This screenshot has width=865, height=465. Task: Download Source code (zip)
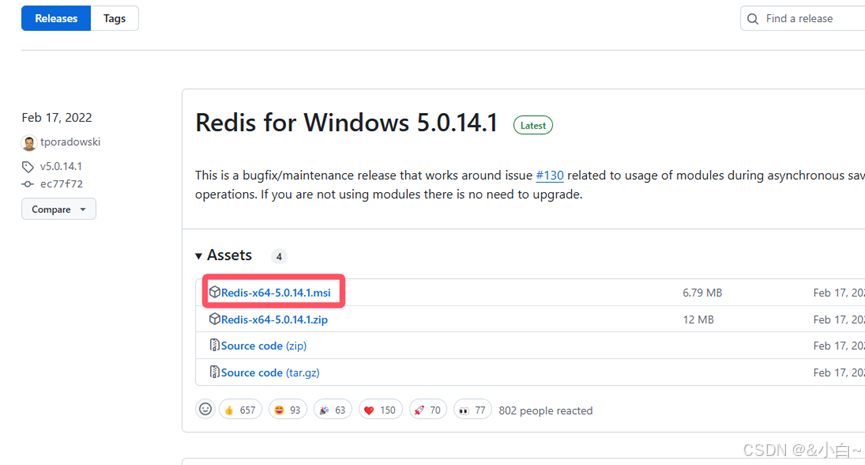tap(264, 346)
